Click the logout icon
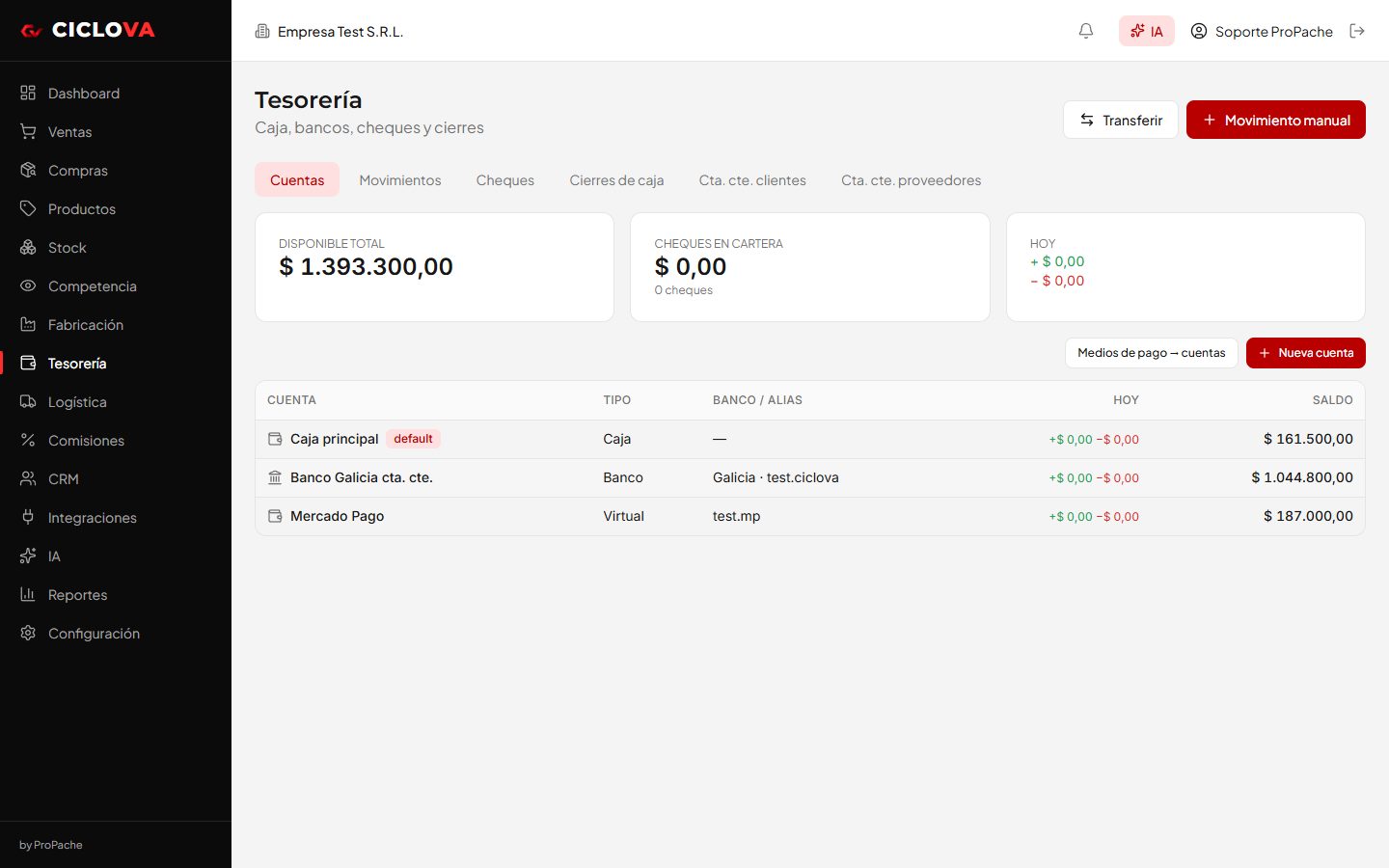The image size is (1389, 868). pyautogui.click(x=1357, y=31)
